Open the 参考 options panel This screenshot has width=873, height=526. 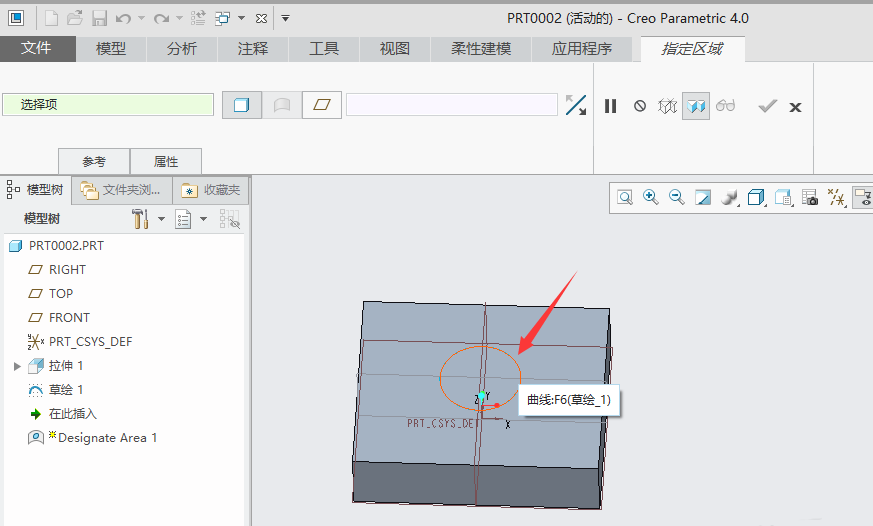94,161
